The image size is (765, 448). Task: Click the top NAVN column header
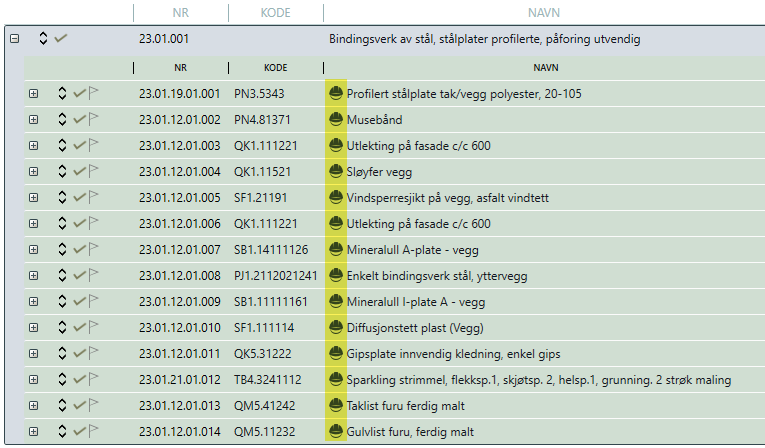coord(543,13)
